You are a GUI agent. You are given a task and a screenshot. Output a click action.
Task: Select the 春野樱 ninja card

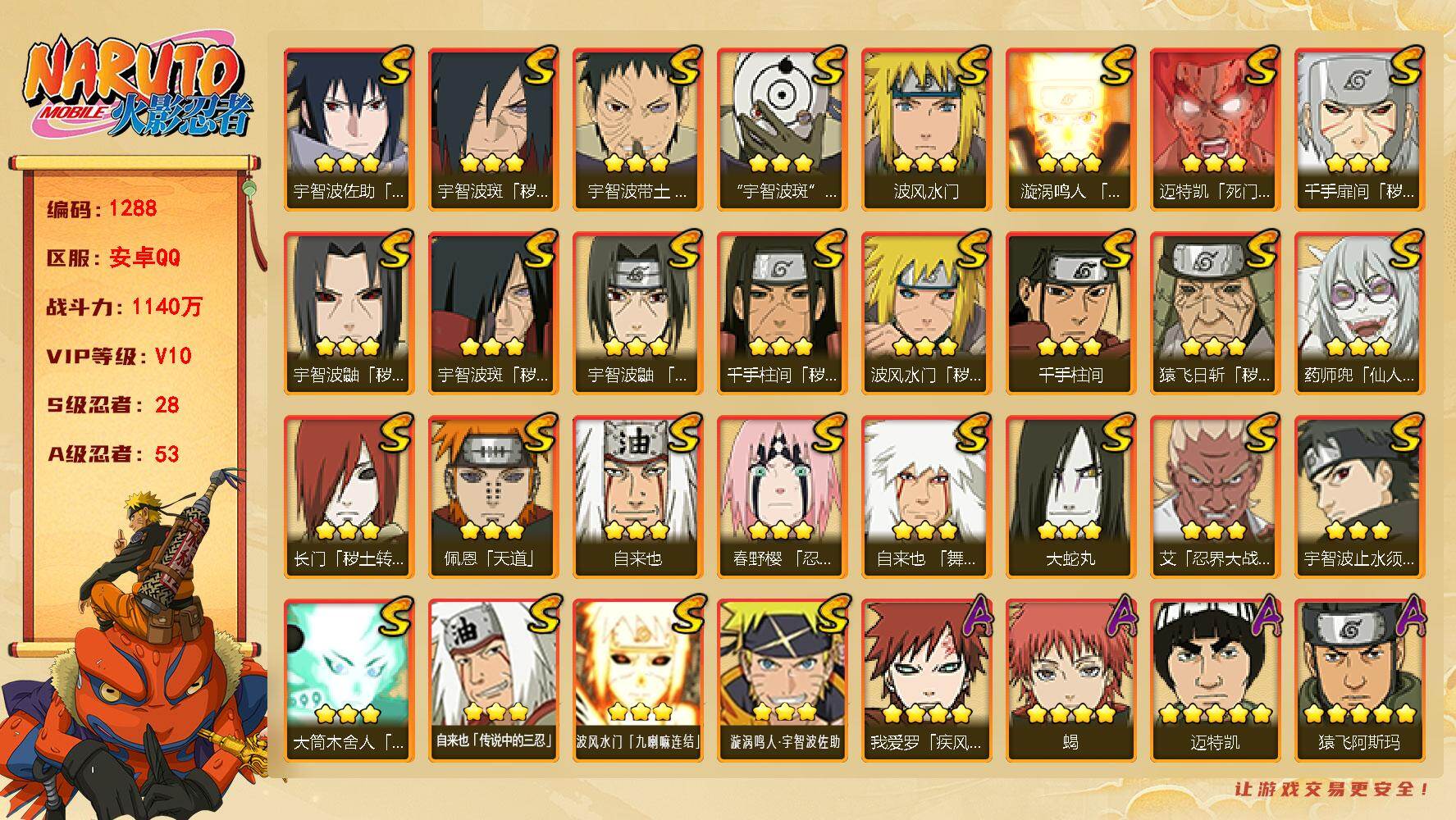click(x=782, y=497)
